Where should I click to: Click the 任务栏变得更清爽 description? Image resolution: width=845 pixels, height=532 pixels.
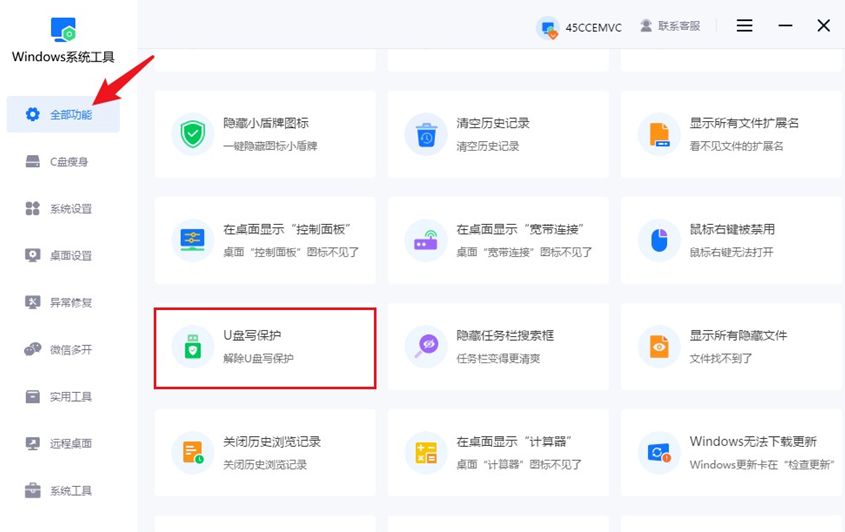498,358
